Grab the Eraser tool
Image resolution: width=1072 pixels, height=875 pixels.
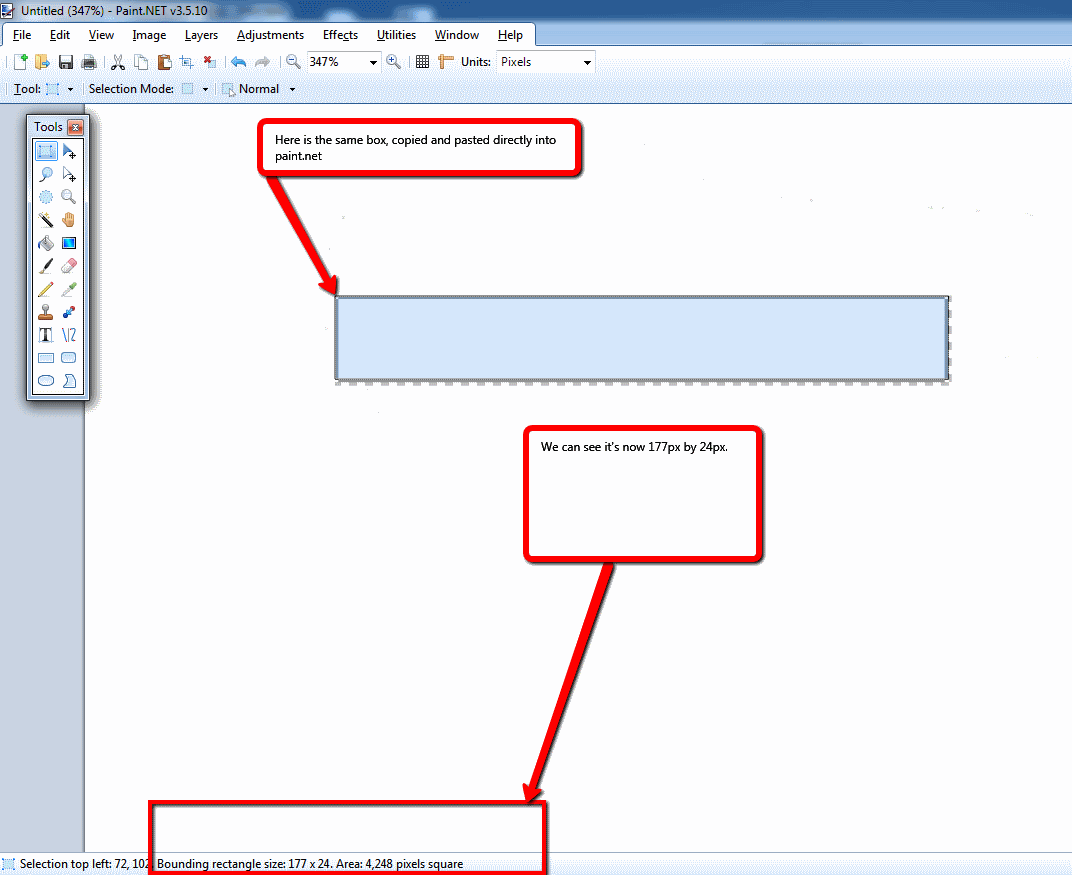click(68, 265)
